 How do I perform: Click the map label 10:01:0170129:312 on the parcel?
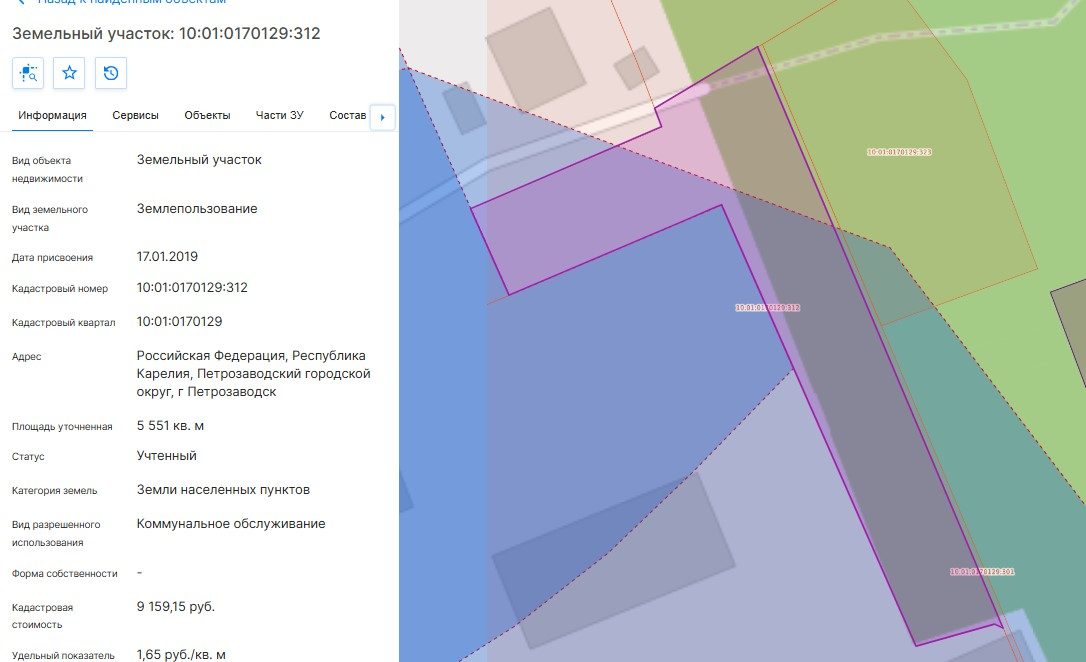(x=767, y=307)
